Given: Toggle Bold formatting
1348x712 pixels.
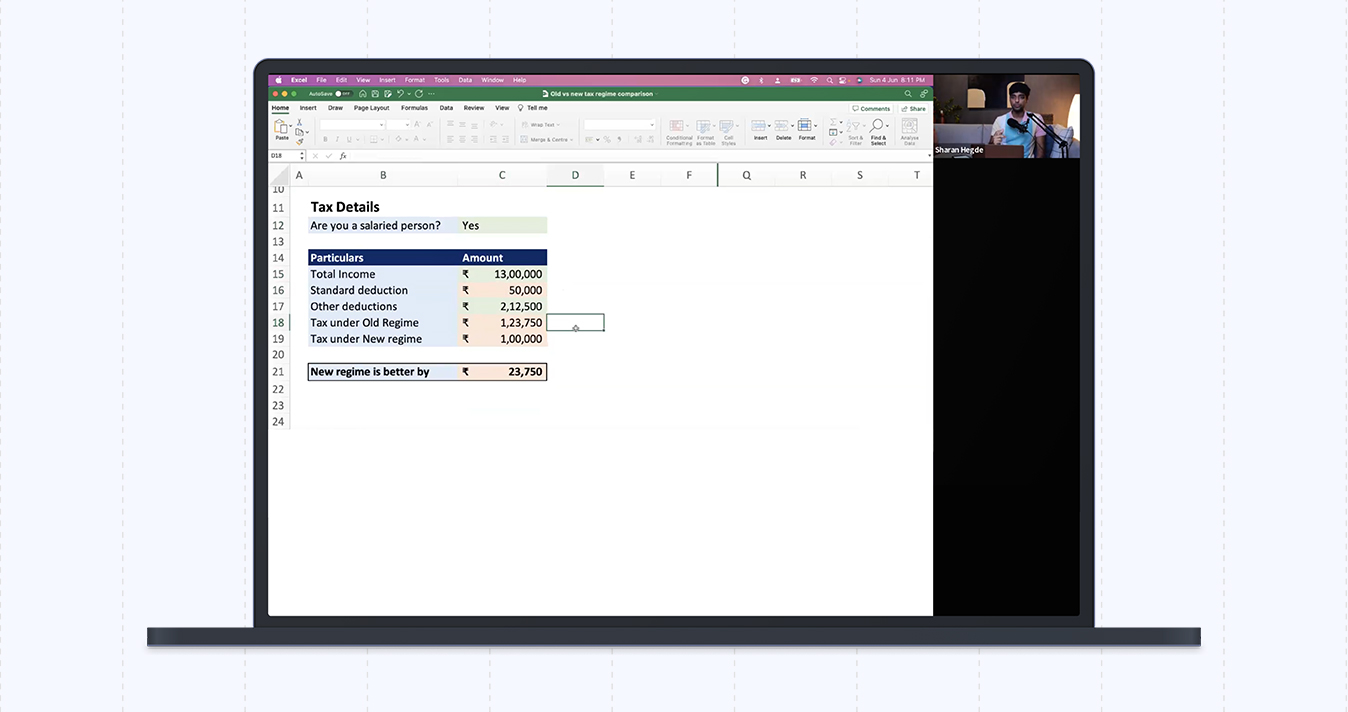Looking at the screenshot, I should pos(325,139).
